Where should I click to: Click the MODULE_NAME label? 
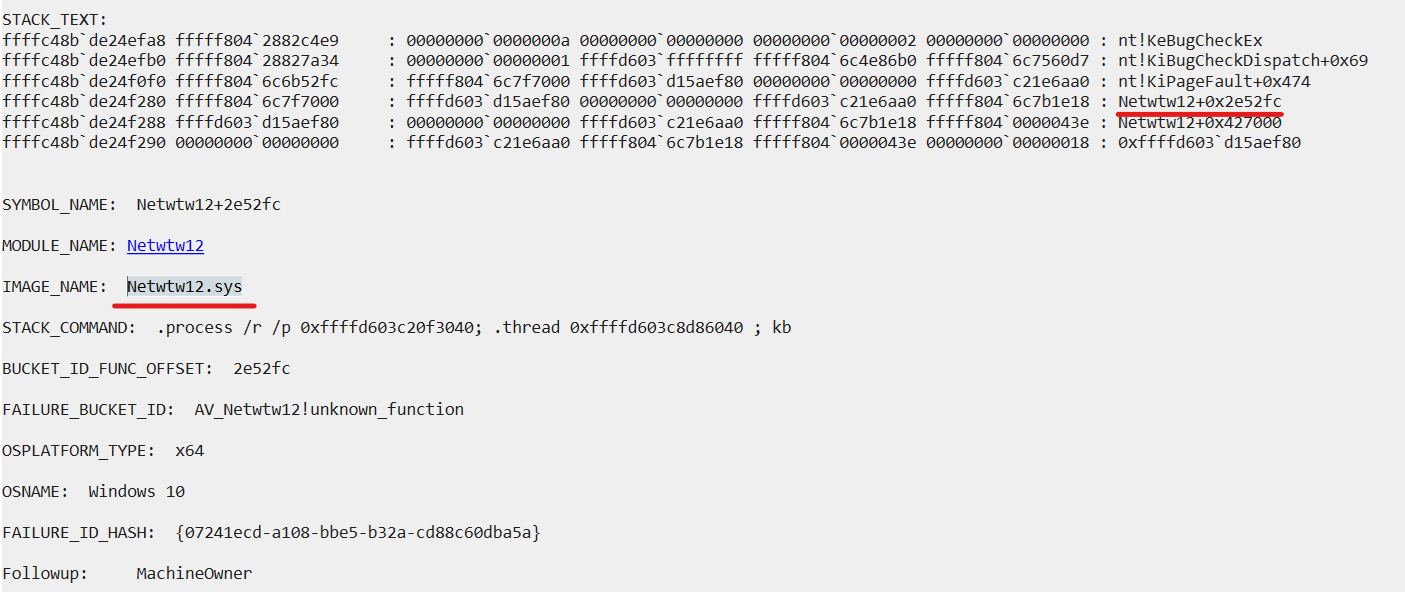55,245
